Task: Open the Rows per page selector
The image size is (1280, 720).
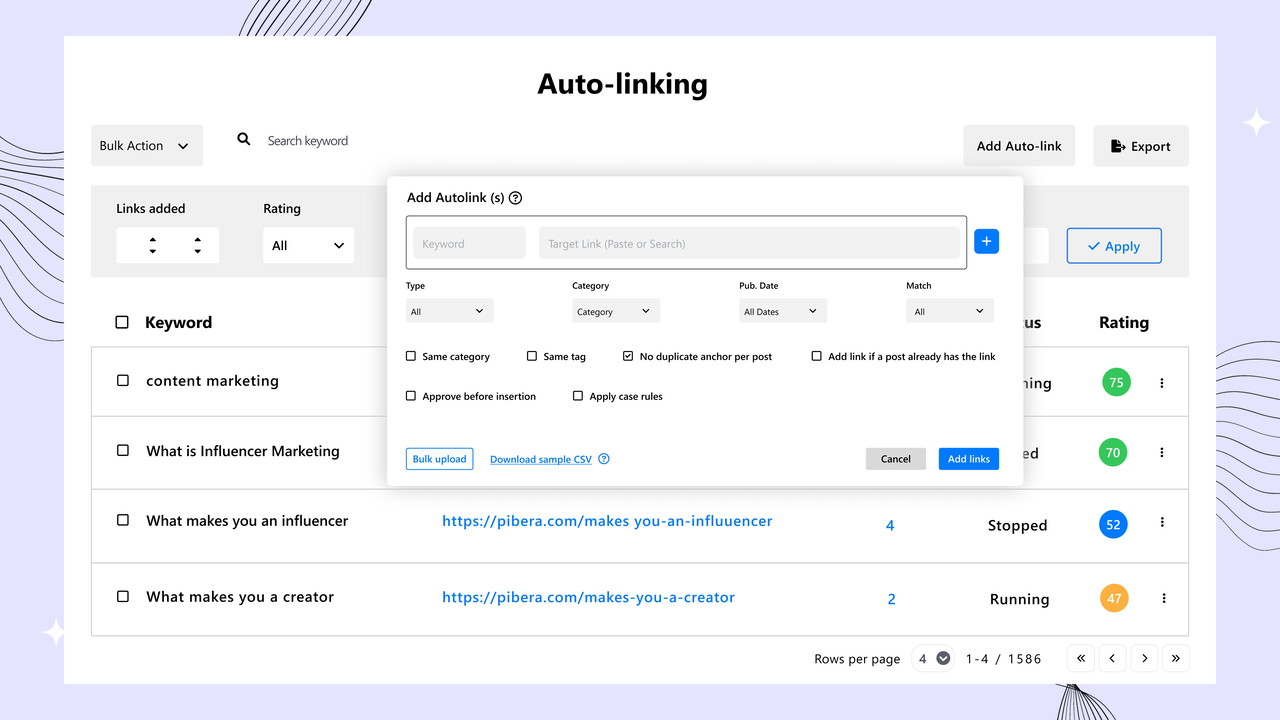Action: [934, 658]
